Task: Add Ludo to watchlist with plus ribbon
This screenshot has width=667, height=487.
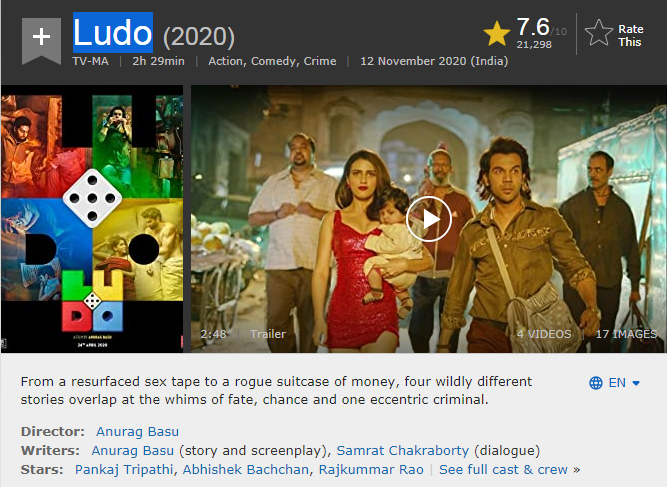Action: point(41,40)
